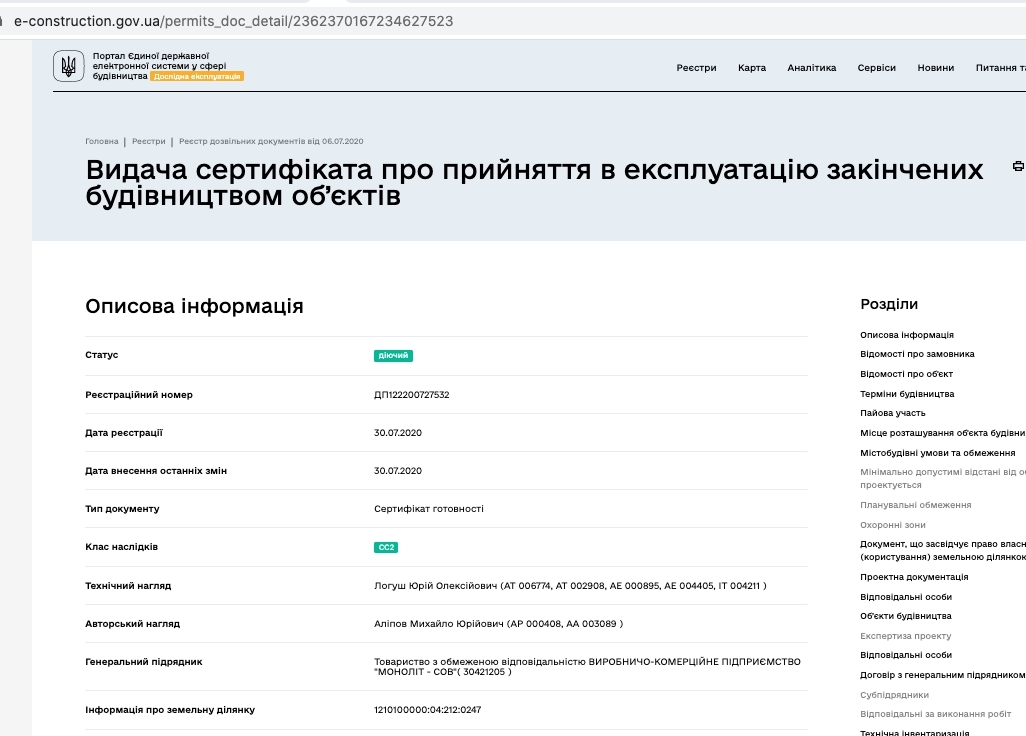
Task: Open Об'єкти будівництва section link
Action: (x=906, y=616)
